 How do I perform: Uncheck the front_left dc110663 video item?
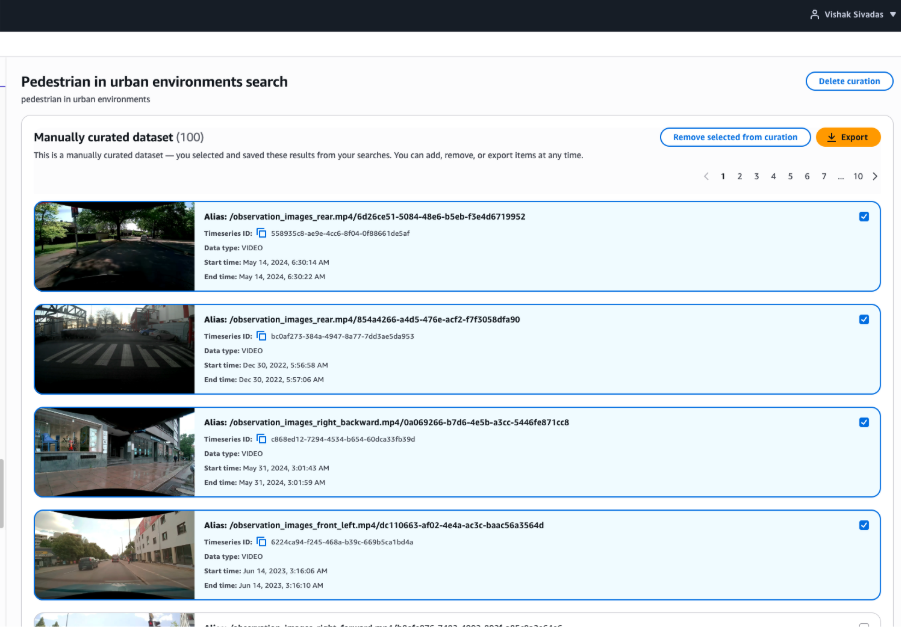[x=864, y=525]
